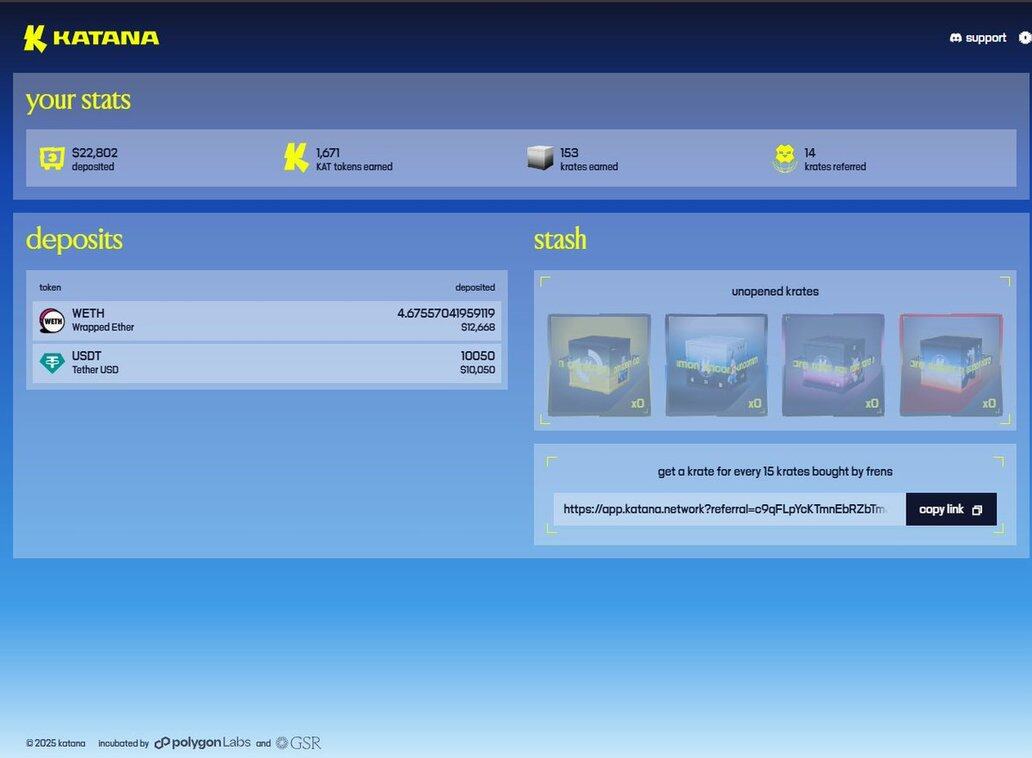Click the Katana logo in header
1032x758 pixels.
click(x=91, y=38)
